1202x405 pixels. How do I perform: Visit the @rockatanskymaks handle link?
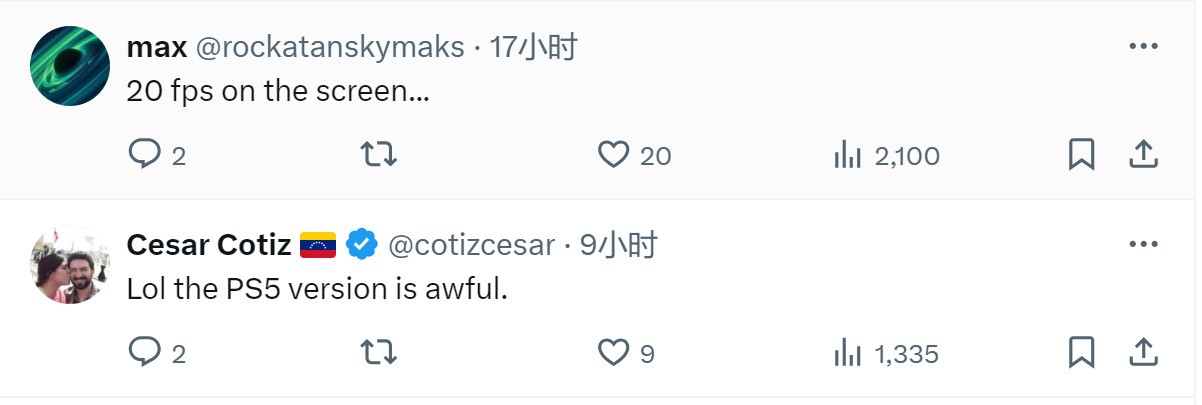(331, 46)
